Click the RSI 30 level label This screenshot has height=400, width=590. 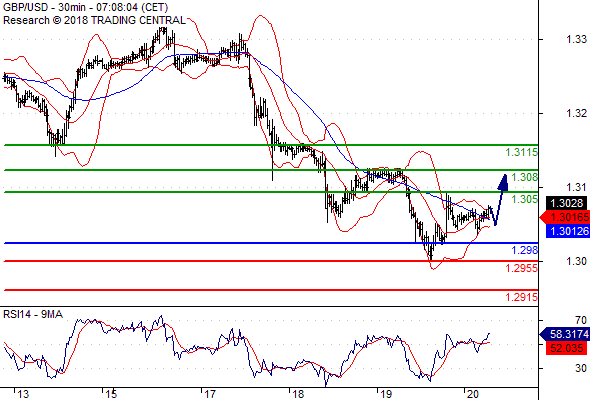(x=581, y=368)
